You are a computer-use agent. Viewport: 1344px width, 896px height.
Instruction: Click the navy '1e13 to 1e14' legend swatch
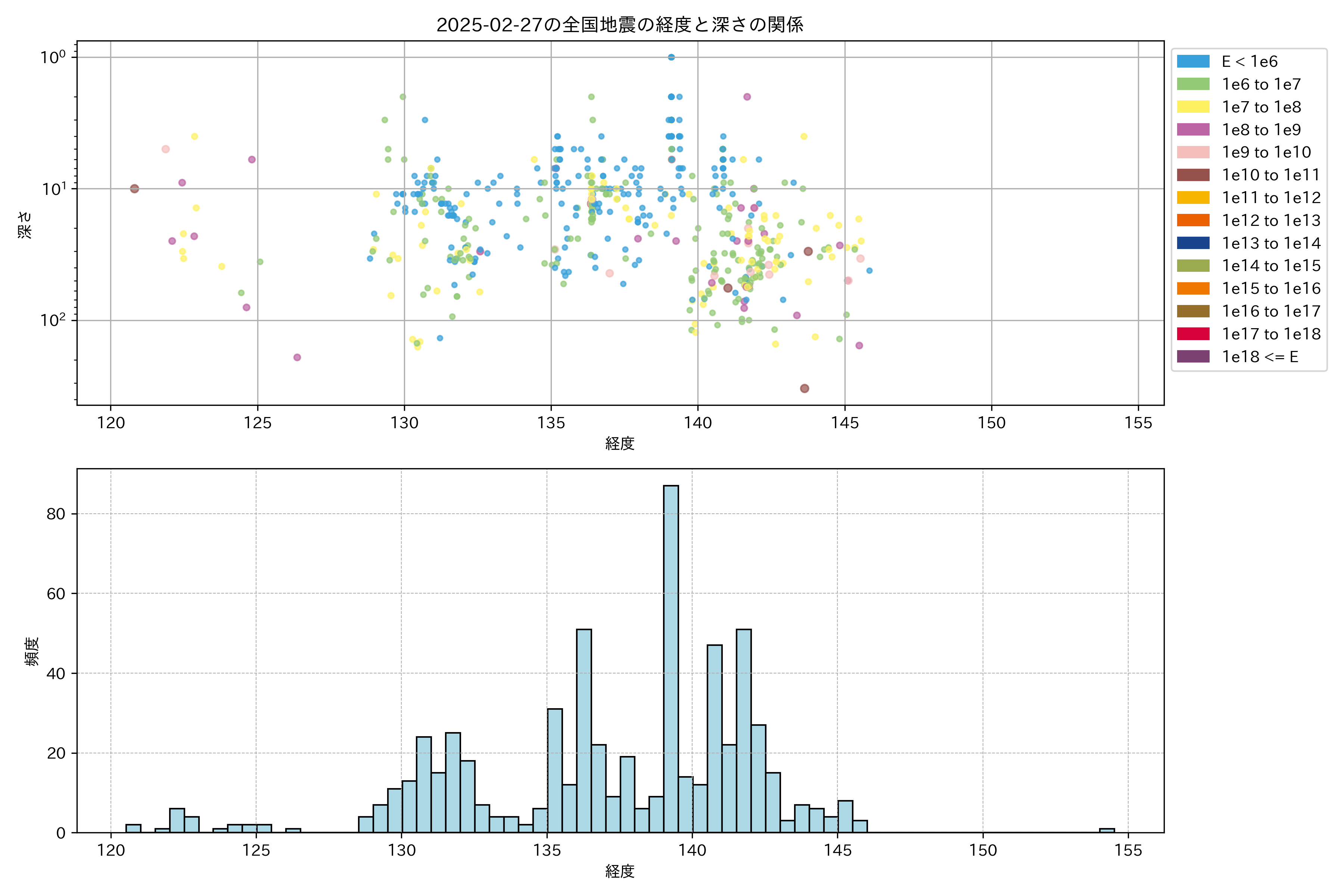point(1193,243)
